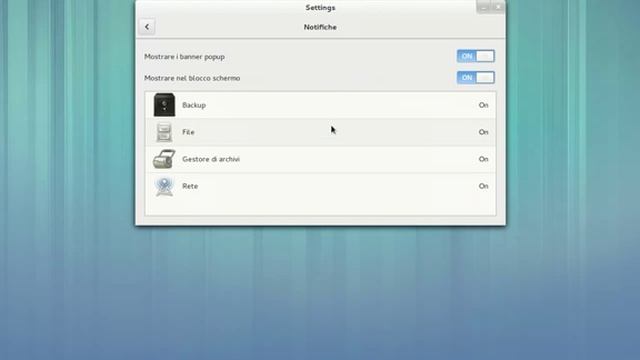Select the Rete label
Image resolution: width=640 pixels, height=360 pixels.
coord(190,186)
